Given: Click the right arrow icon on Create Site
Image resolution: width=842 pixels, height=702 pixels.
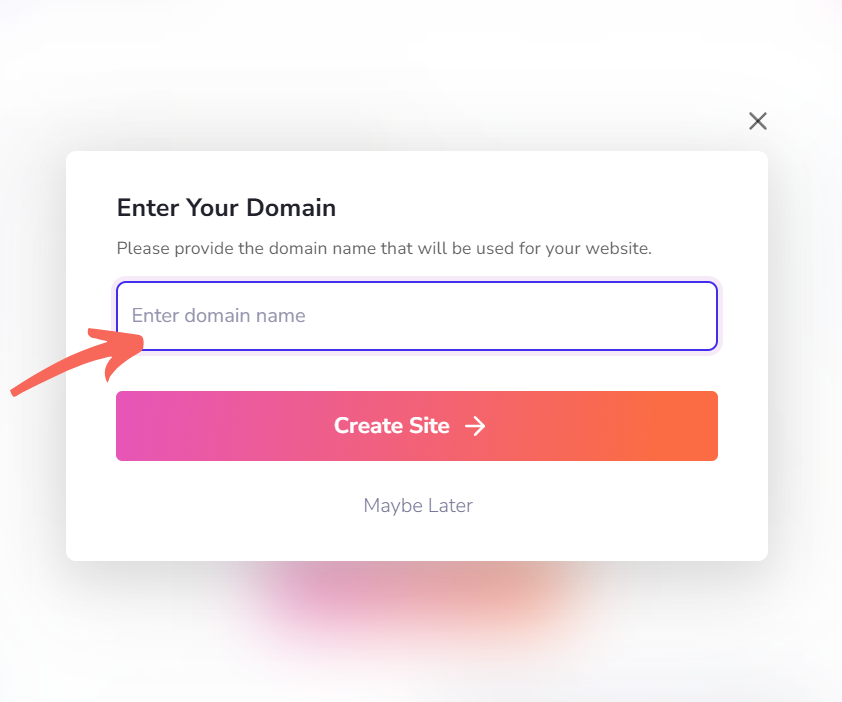Looking at the screenshot, I should pyautogui.click(x=475, y=426).
